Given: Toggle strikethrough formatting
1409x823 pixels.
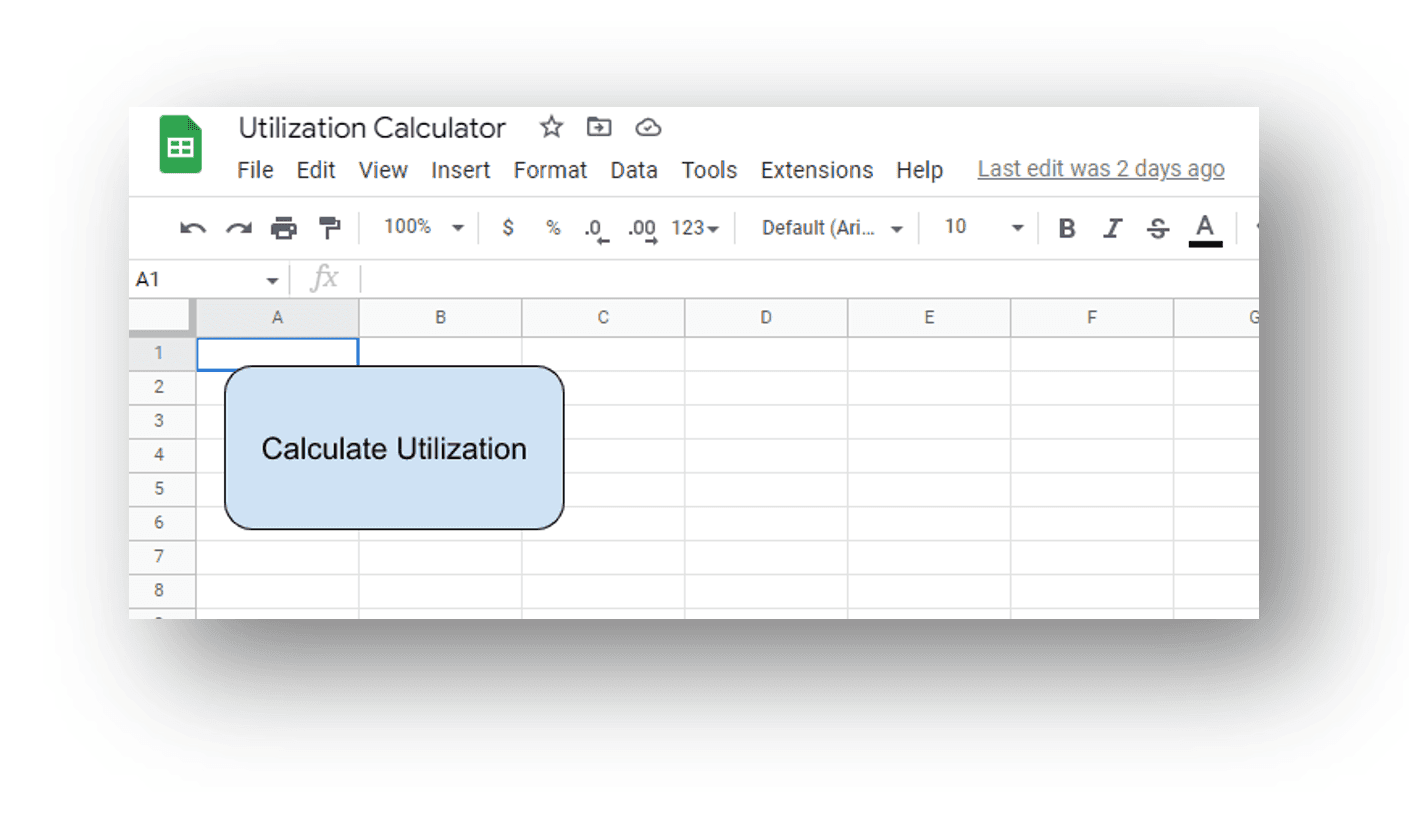Looking at the screenshot, I should [x=1158, y=228].
